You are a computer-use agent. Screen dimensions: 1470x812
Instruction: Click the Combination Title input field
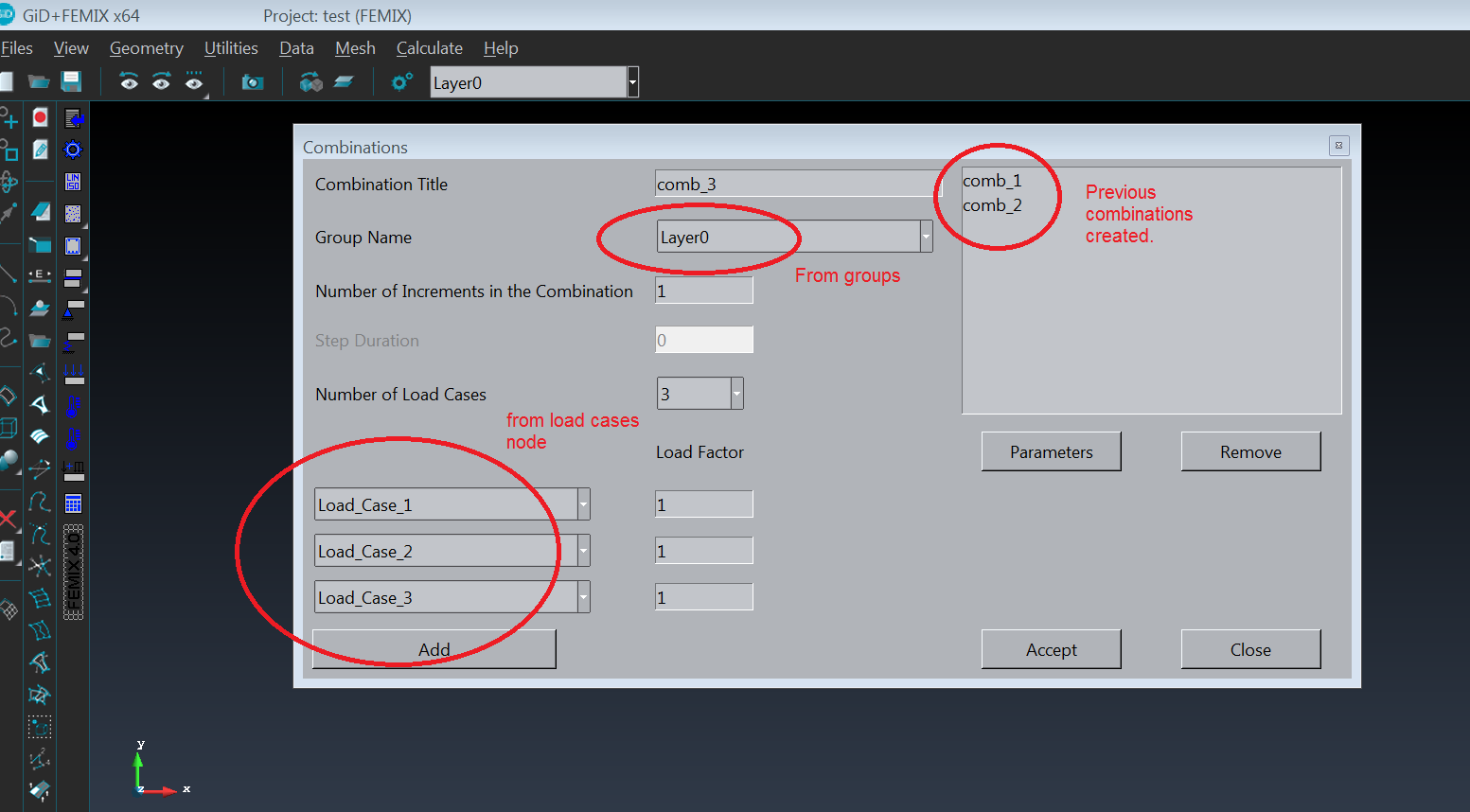coord(797,184)
